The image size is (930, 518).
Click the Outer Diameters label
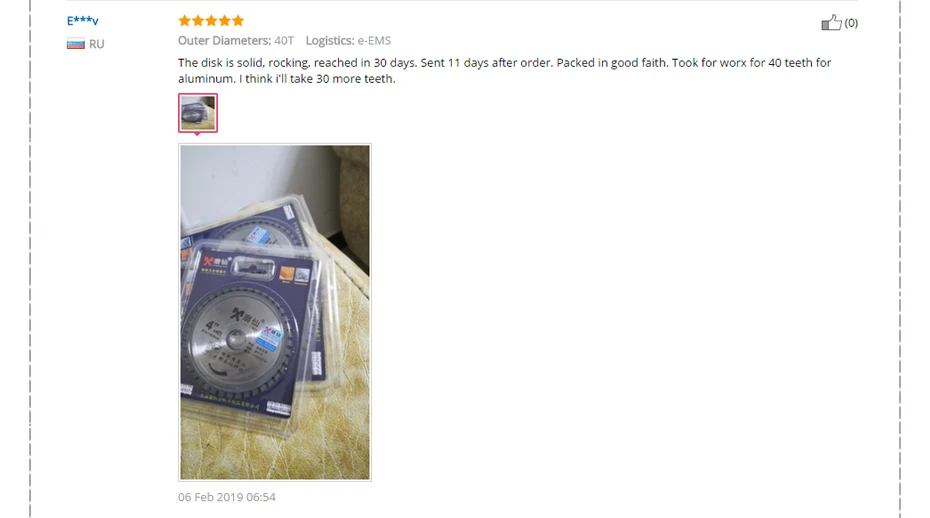click(x=225, y=40)
